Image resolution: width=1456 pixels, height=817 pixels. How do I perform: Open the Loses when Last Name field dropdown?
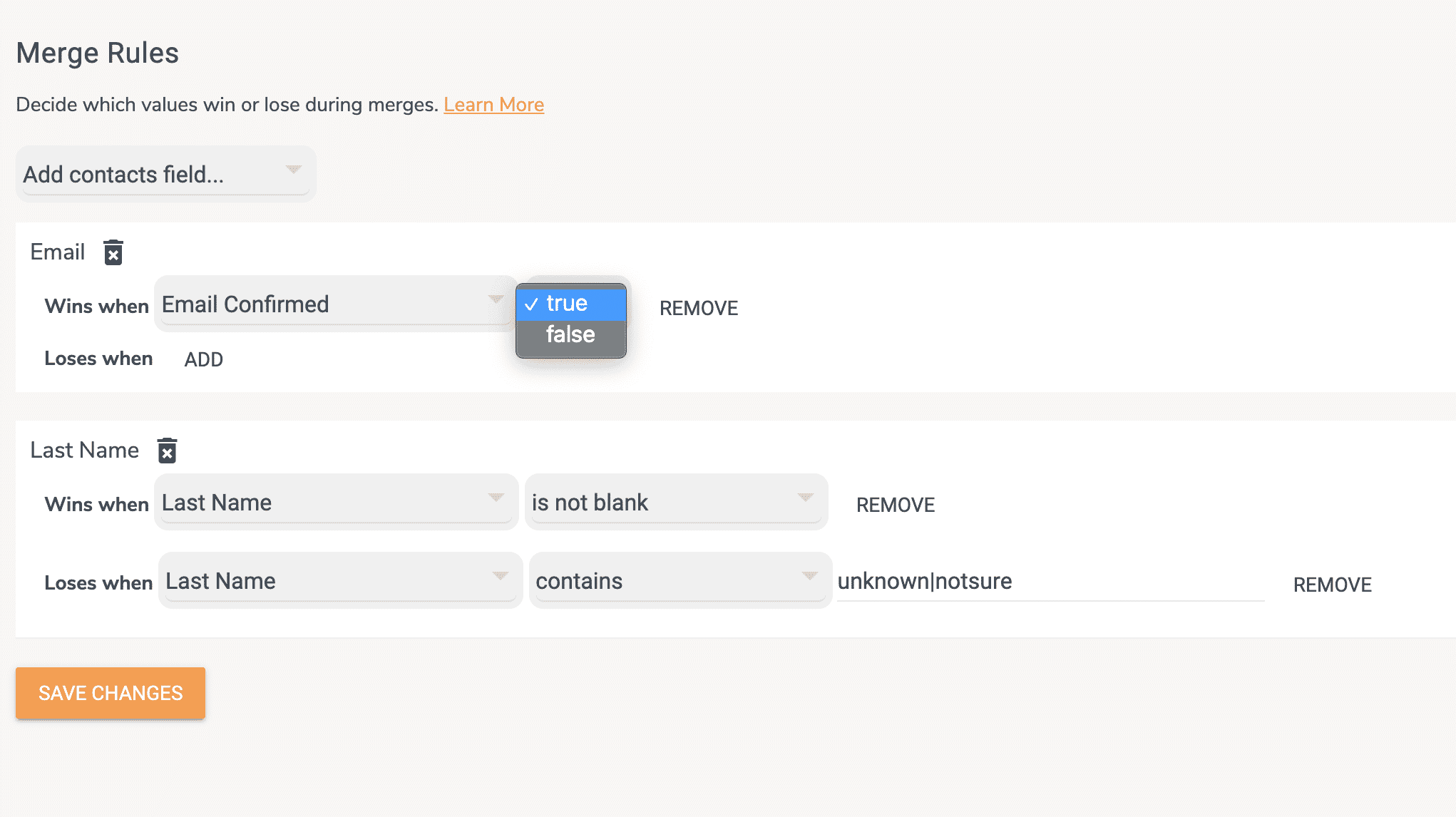(x=339, y=581)
